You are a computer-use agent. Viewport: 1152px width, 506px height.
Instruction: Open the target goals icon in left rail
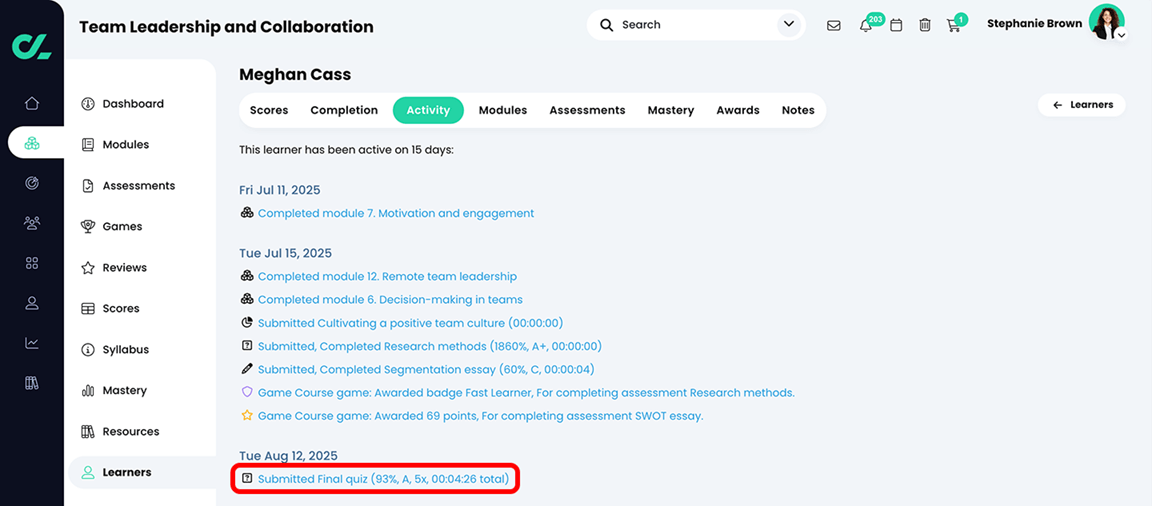pyautogui.click(x=32, y=183)
